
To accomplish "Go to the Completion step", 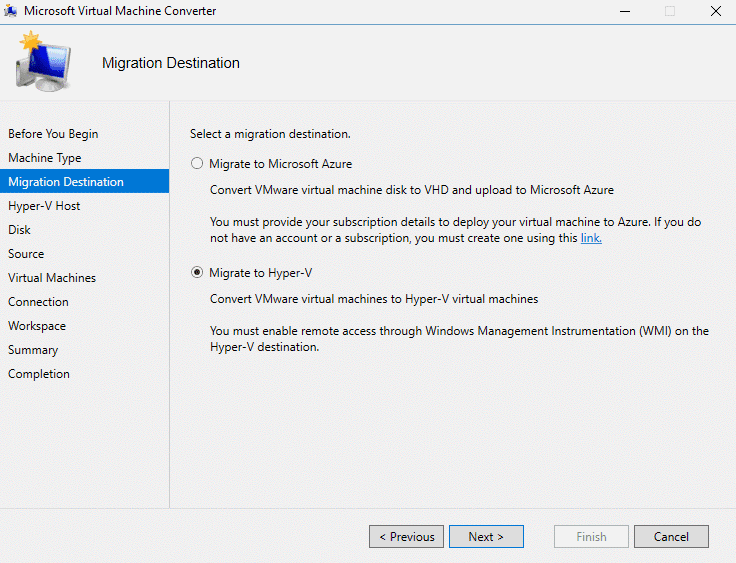I will (39, 374).
